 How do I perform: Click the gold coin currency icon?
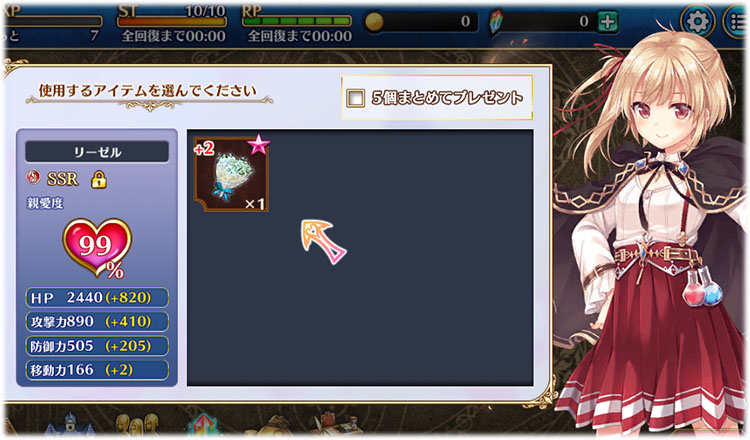[374, 22]
